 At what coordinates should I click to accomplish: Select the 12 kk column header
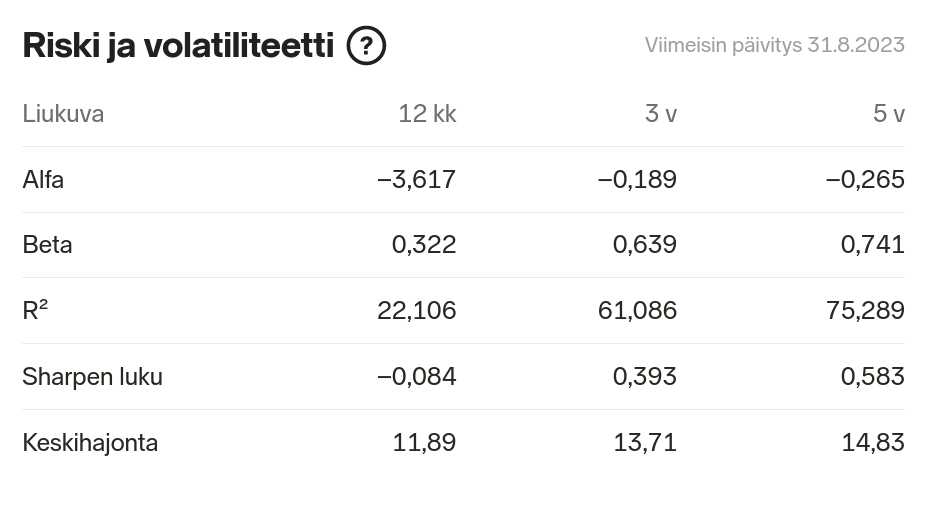click(427, 114)
